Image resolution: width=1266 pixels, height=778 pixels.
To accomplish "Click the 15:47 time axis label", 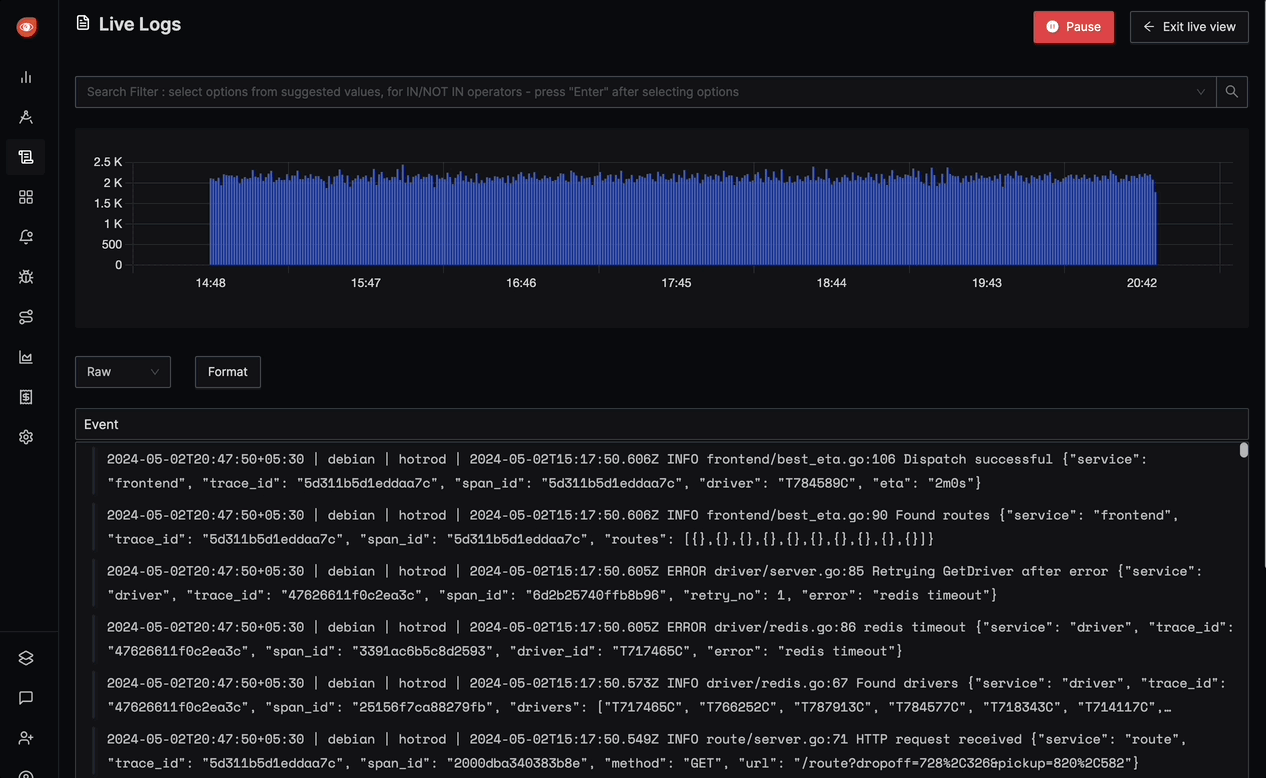I will coord(366,283).
